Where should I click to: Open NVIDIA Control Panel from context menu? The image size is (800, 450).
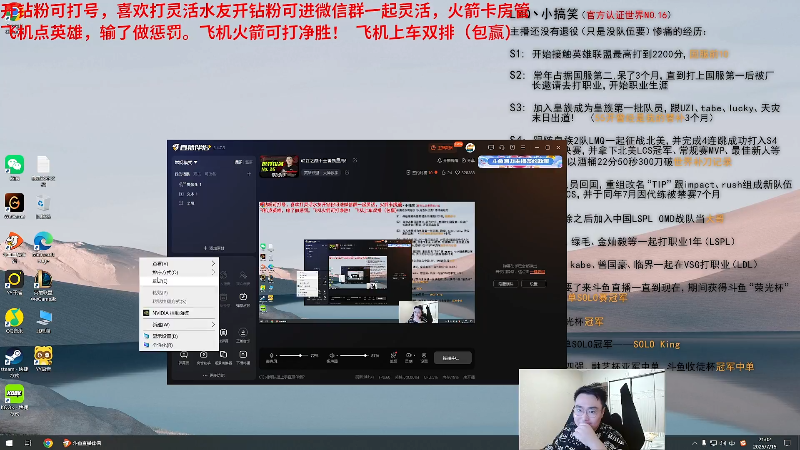[179, 313]
